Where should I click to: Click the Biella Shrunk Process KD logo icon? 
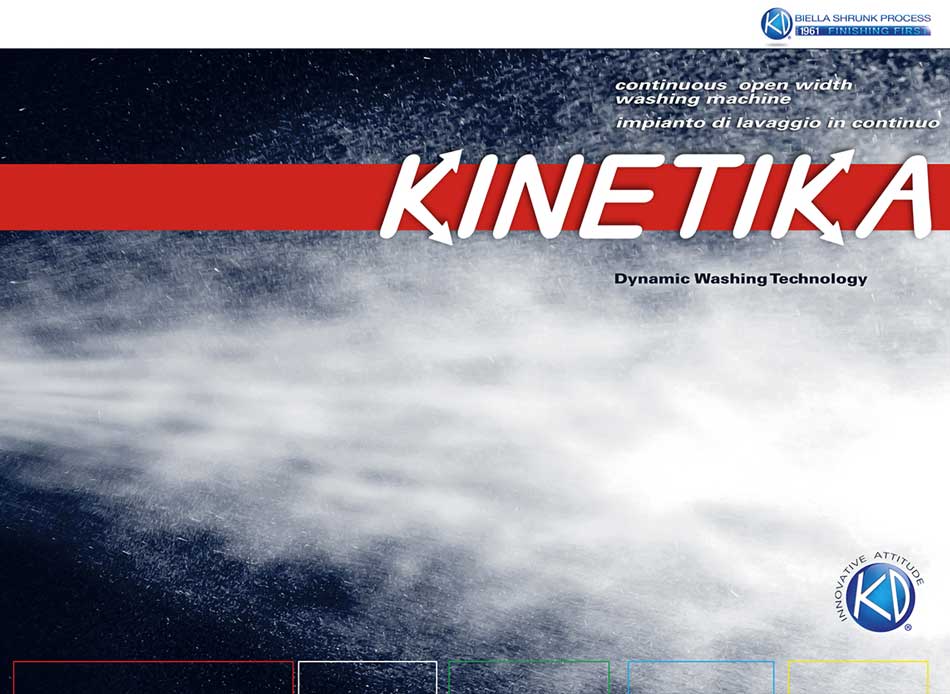tap(776, 24)
